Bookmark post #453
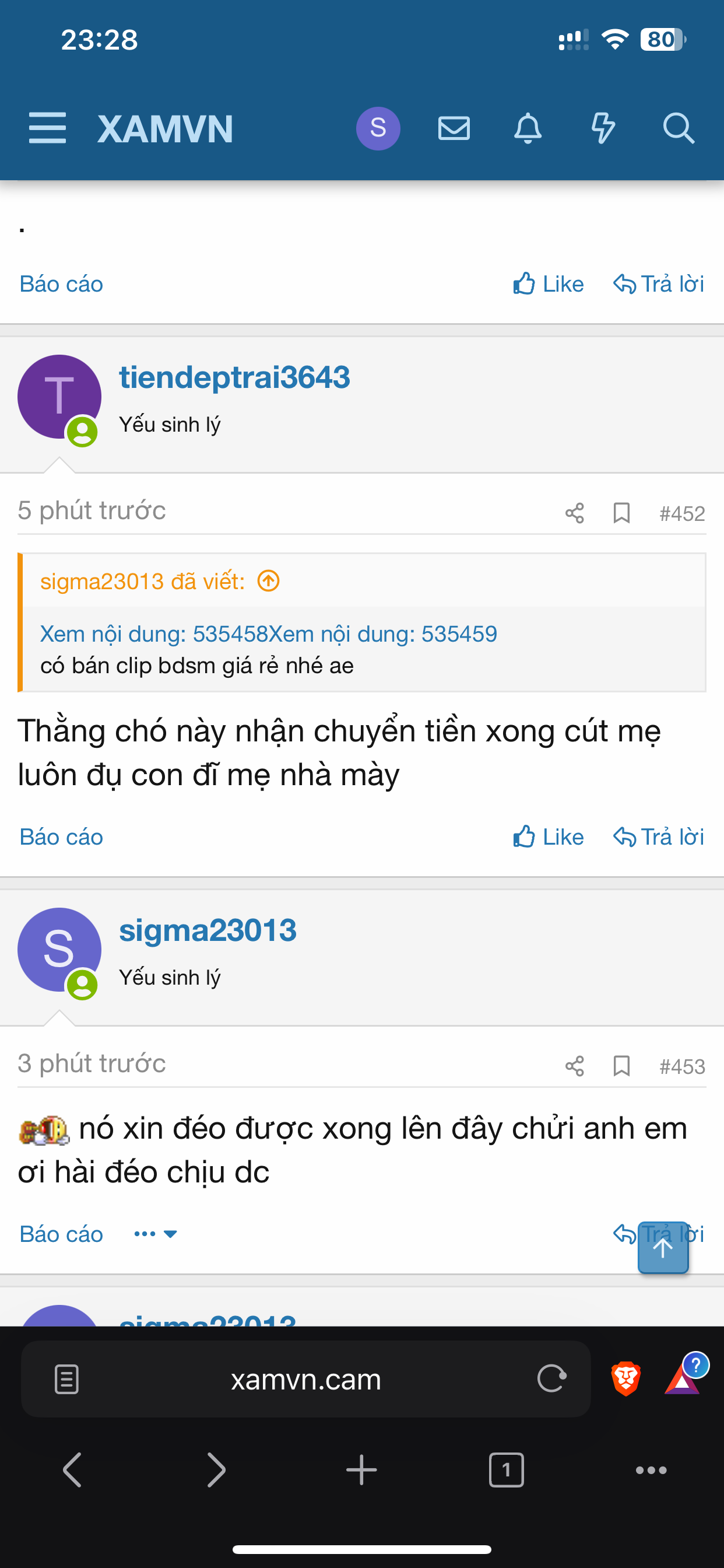 [621, 1066]
